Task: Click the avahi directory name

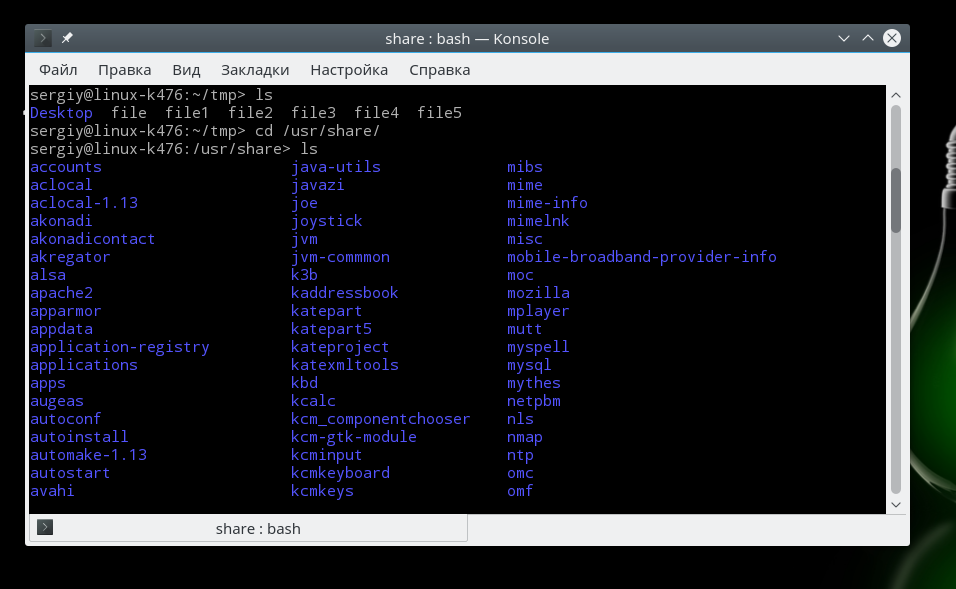Action: coord(52,491)
